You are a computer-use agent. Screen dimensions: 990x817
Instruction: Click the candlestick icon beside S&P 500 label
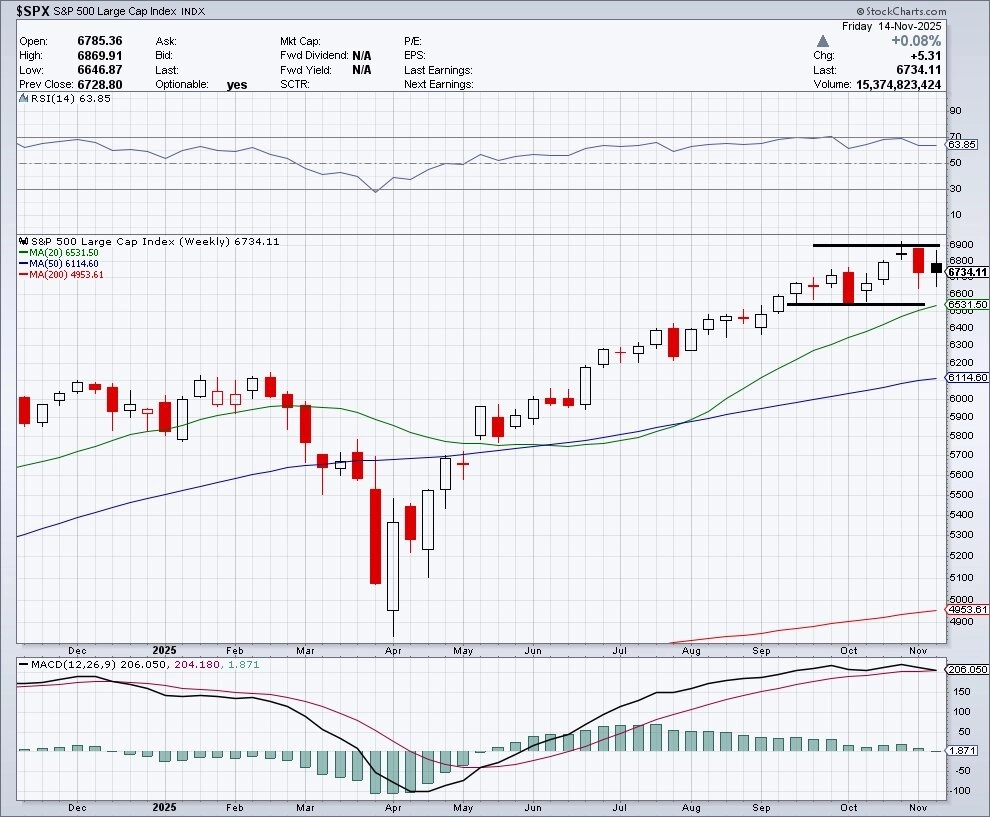pos(24,241)
